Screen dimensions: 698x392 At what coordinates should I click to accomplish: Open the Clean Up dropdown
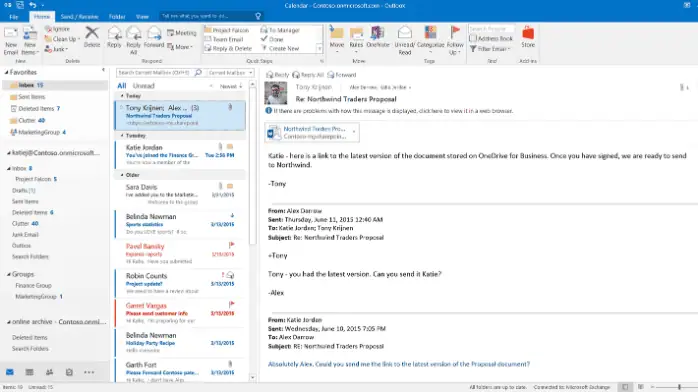tap(62, 39)
